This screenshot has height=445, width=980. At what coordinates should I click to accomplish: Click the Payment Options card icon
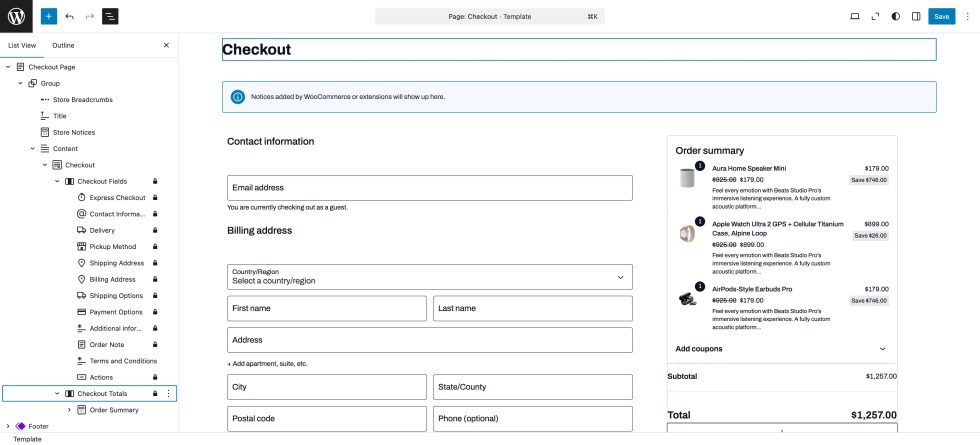(x=81, y=312)
